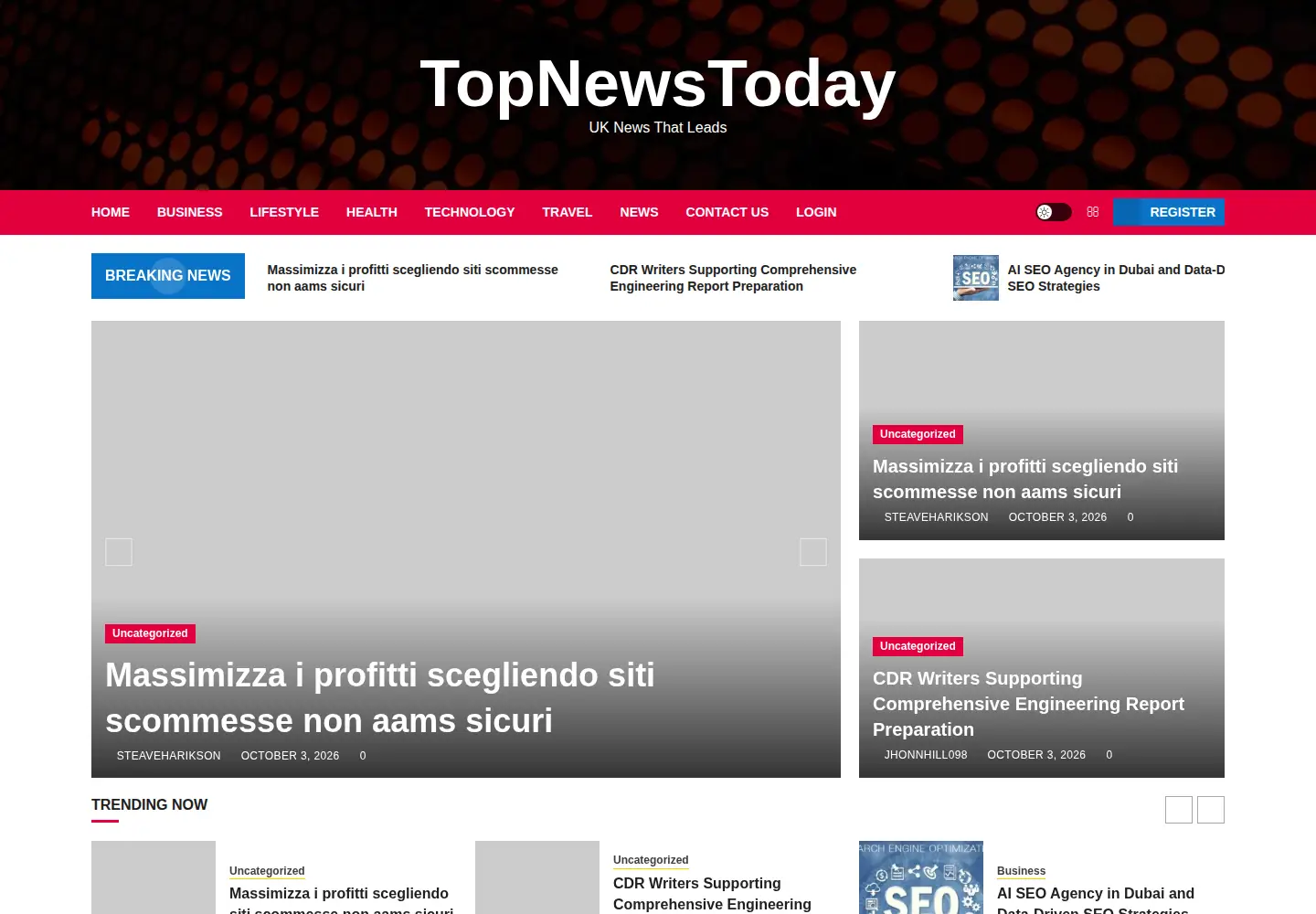Click the BREAKING NEWS label
The image size is (1316, 914).
168,276
